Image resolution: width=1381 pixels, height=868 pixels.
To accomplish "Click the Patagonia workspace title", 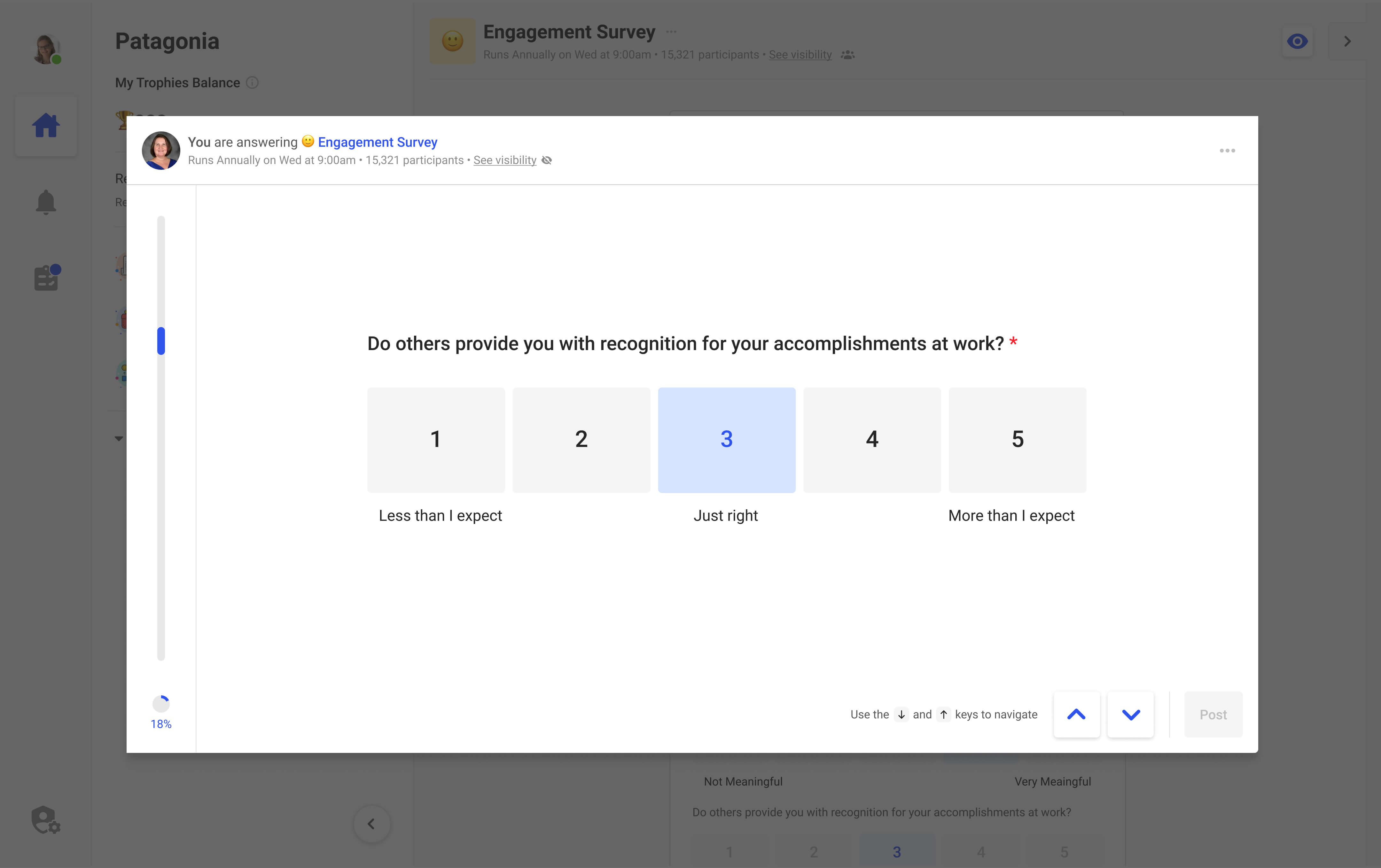I will pyautogui.click(x=168, y=41).
